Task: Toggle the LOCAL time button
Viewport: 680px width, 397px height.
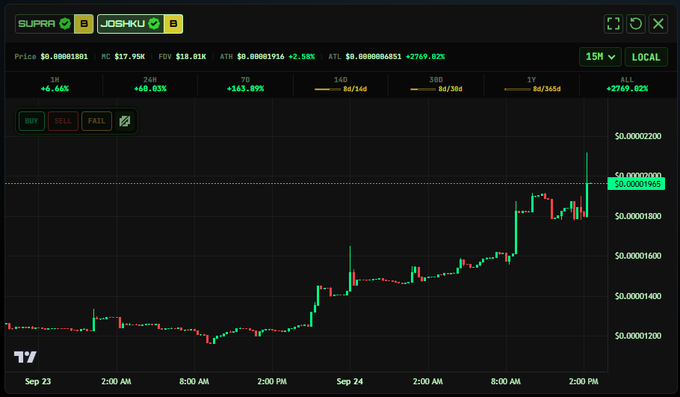Action: click(646, 57)
